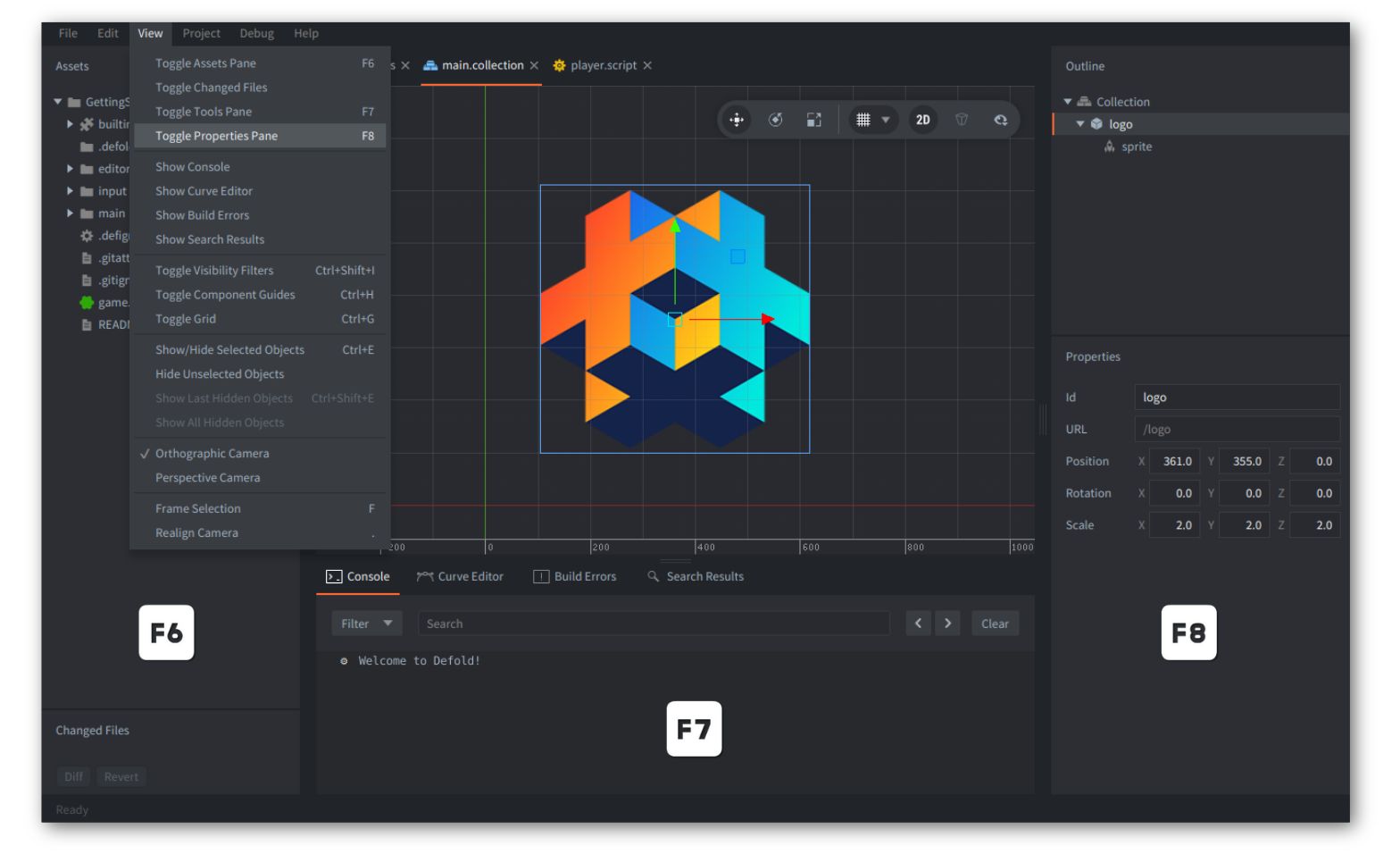
Task: Go to next console search result
Action: click(947, 624)
